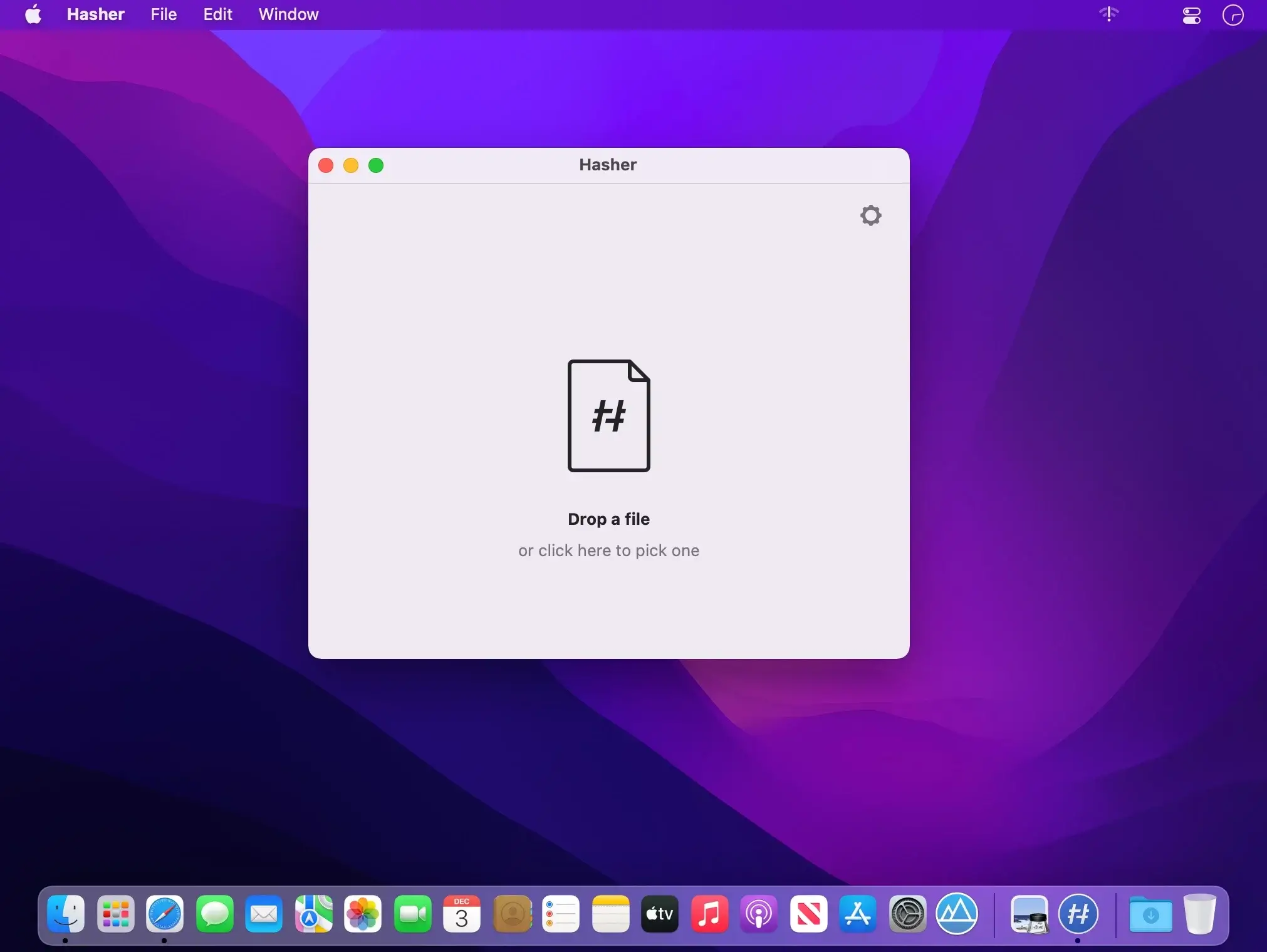Open the Window menu
The width and height of the screenshot is (1267, 952).
(x=288, y=14)
